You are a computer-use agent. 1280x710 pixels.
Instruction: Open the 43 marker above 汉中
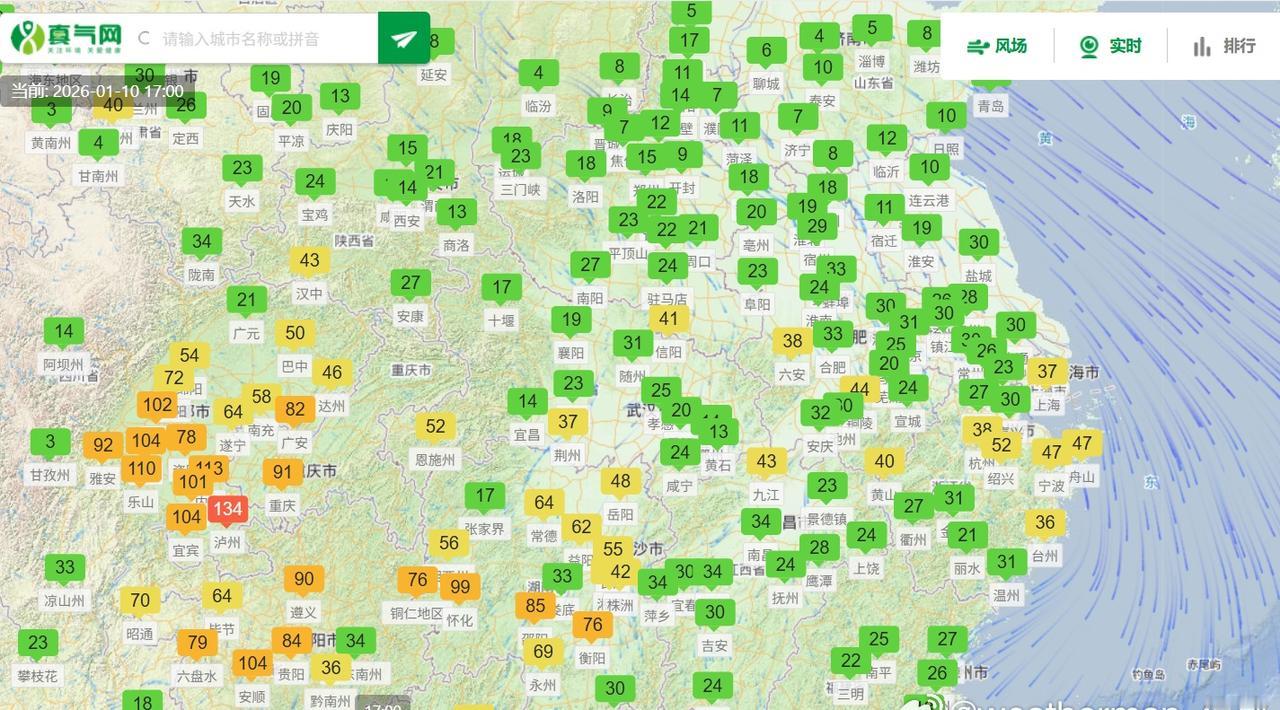(x=310, y=262)
